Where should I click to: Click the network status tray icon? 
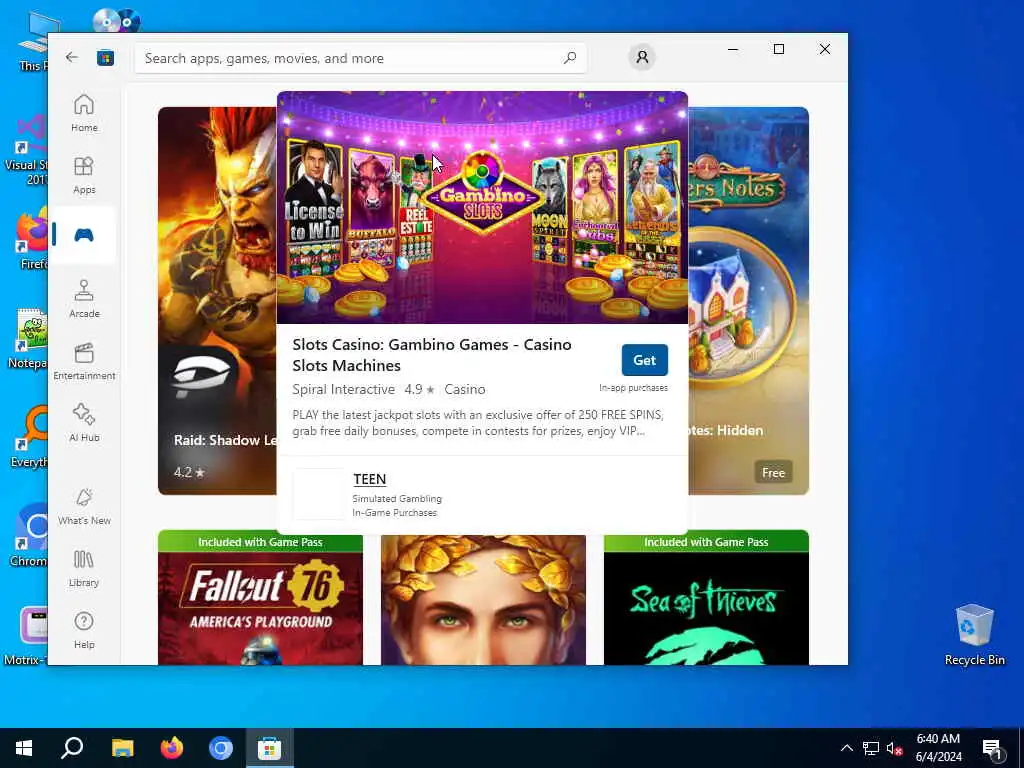tap(871, 748)
